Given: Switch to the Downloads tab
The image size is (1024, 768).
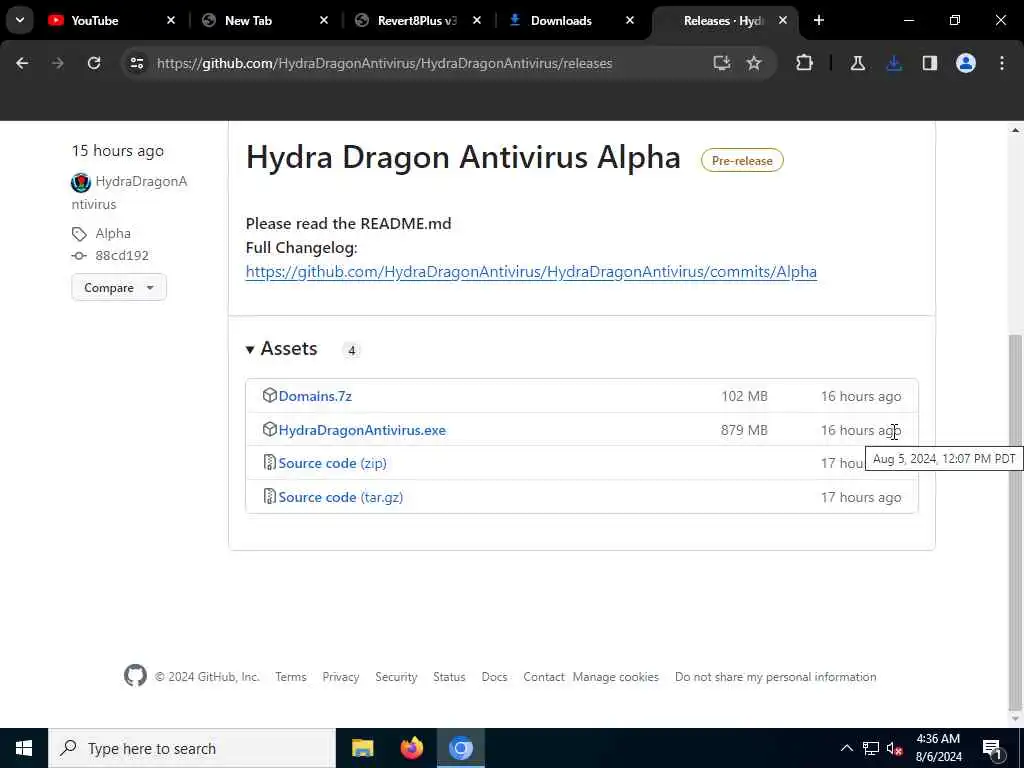Looking at the screenshot, I should click(570, 20).
